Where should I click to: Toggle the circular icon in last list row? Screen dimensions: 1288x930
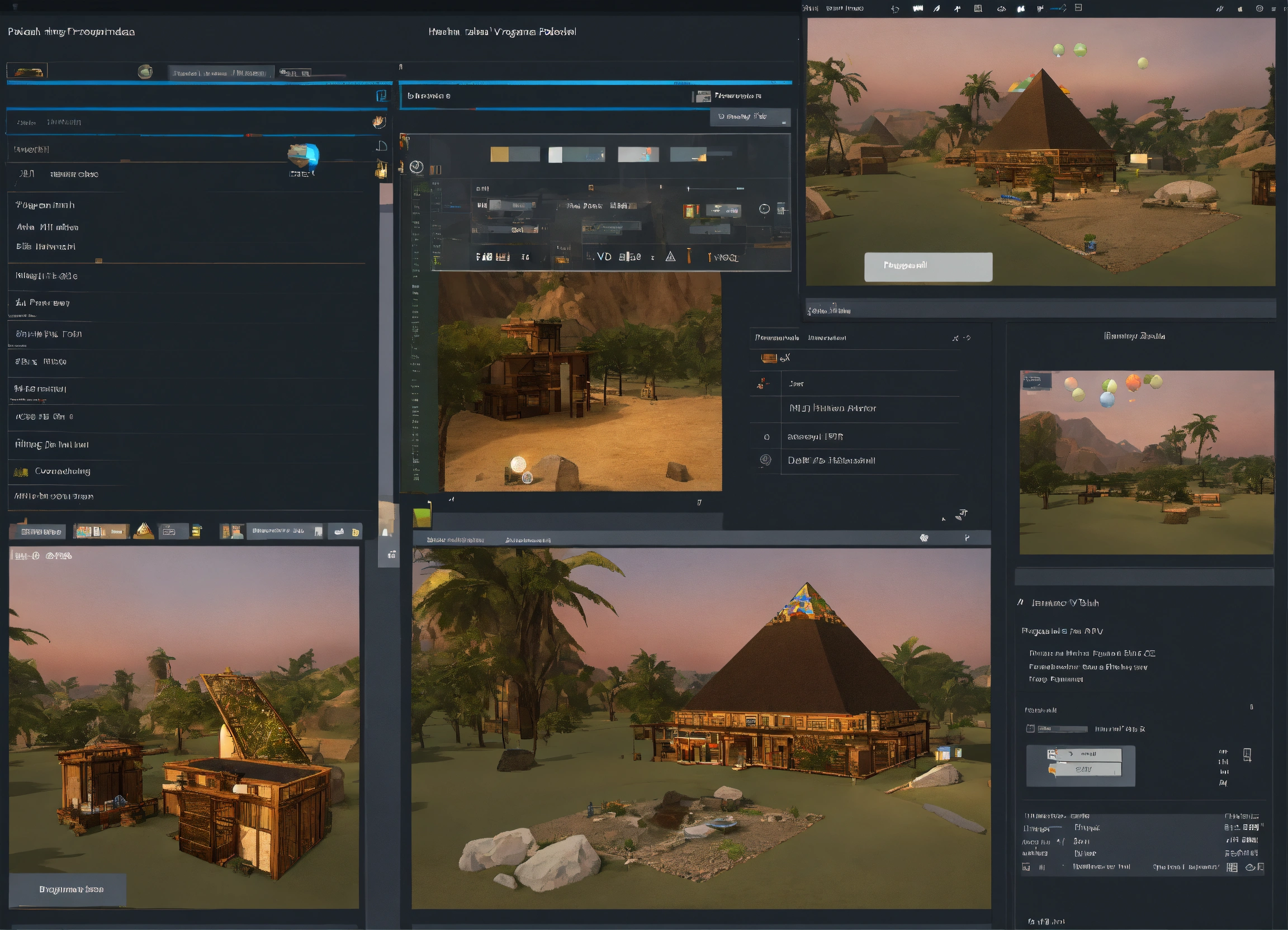[765, 460]
